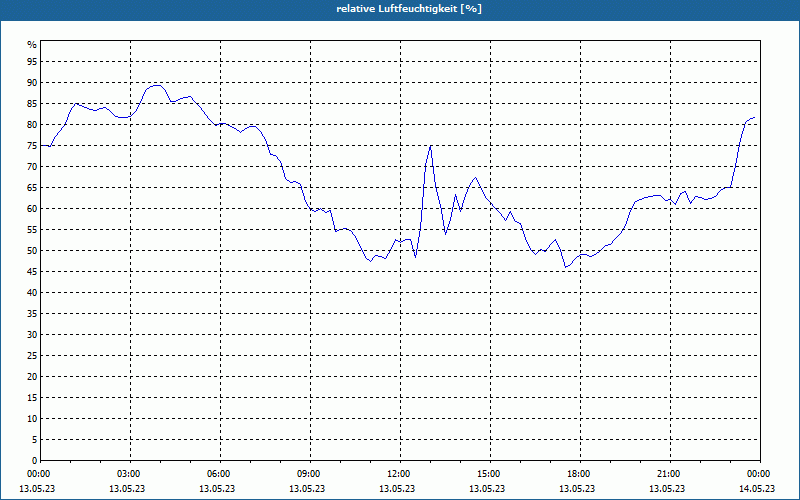This screenshot has width=800, height=500.
Task: Click the y-axis value 50
Action: click(32, 251)
